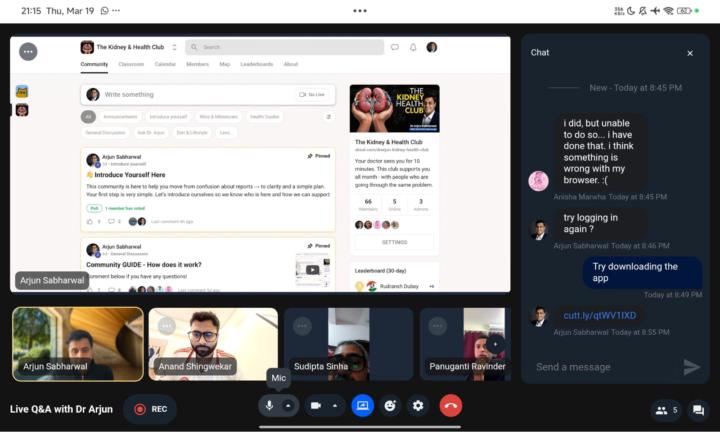This screenshot has width=720, height=432.
Task: Open Community GUIDE - How does it work? post
Action: 144,265
